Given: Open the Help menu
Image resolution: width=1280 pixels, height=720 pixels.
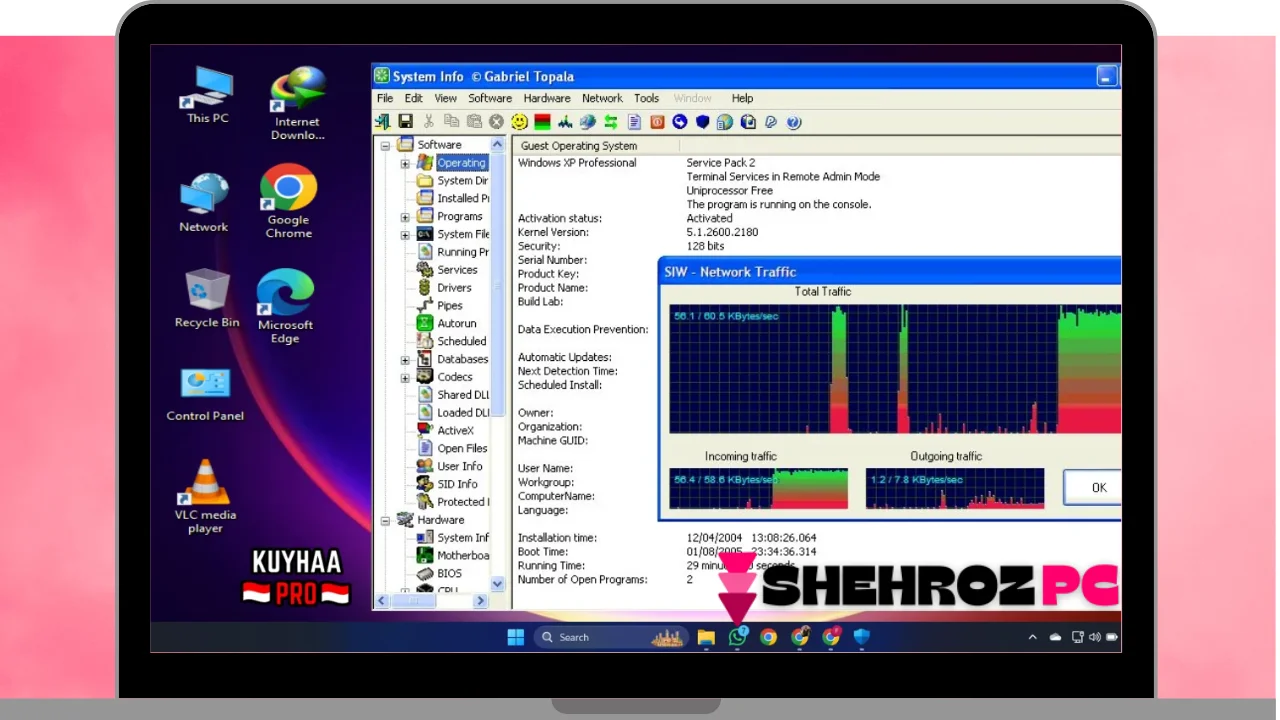Looking at the screenshot, I should pos(742,98).
